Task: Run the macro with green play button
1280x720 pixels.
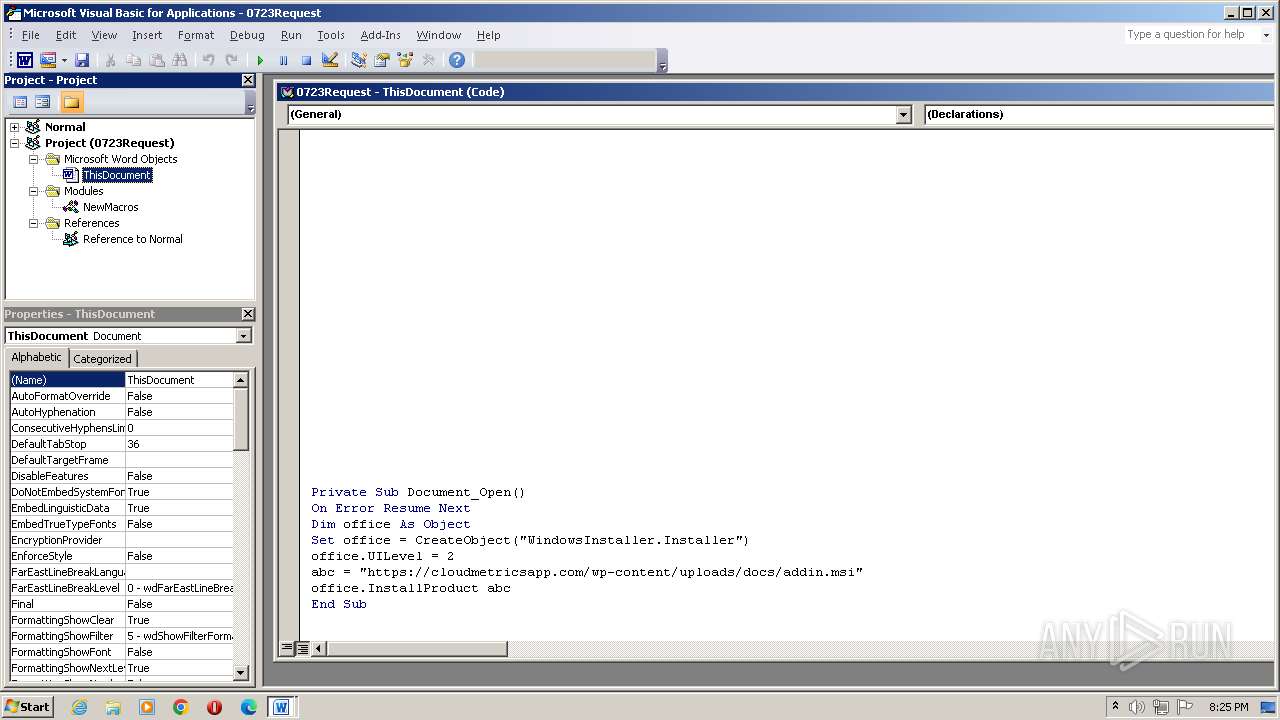Action: pos(260,60)
